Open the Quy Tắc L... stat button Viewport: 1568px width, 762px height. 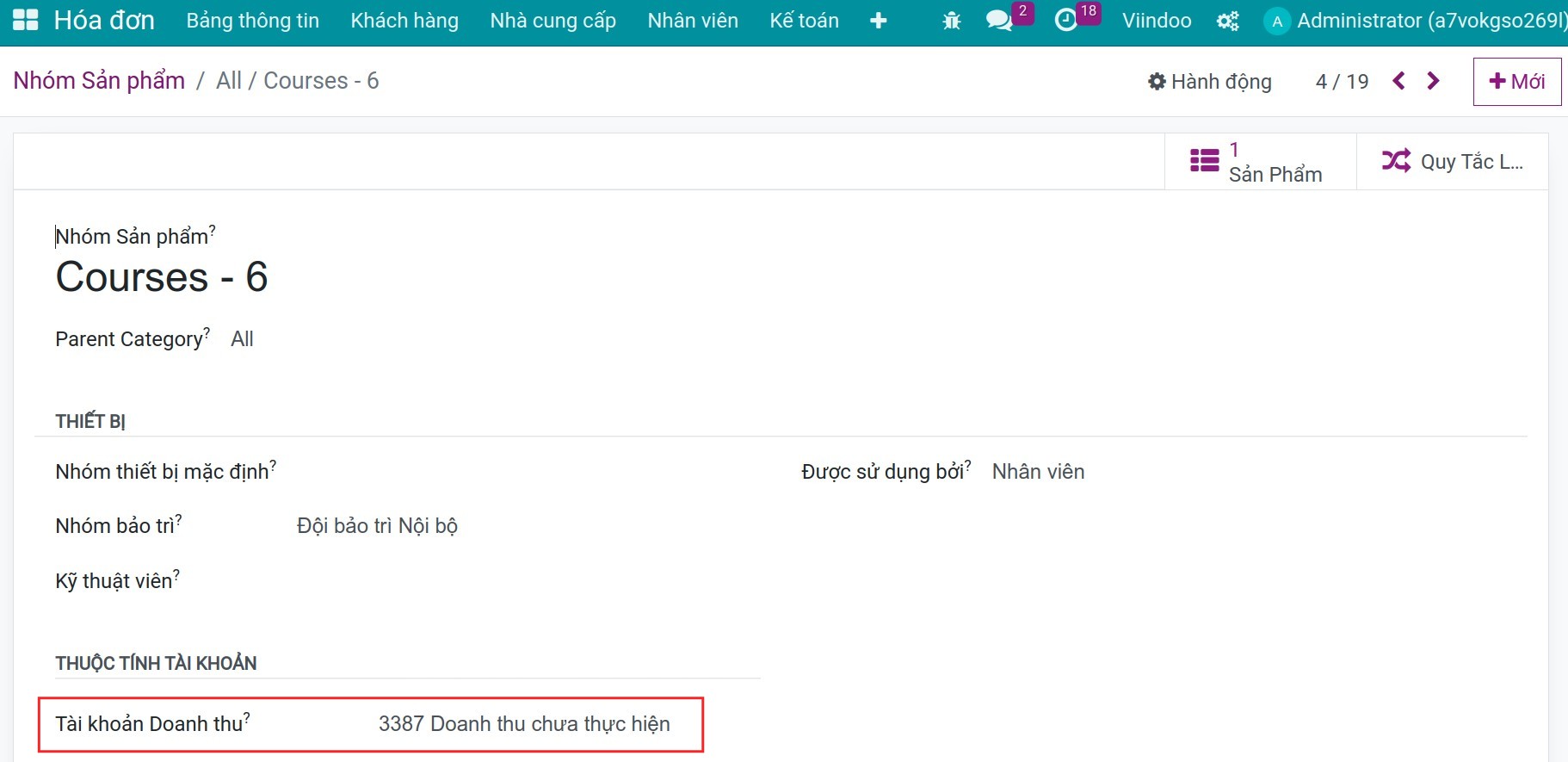coord(1453,162)
